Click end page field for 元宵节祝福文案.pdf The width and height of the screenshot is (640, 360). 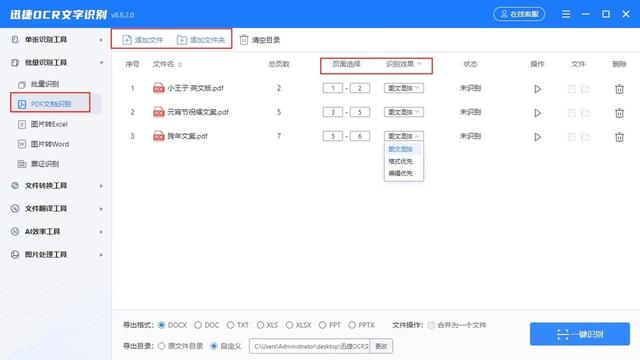click(x=360, y=112)
